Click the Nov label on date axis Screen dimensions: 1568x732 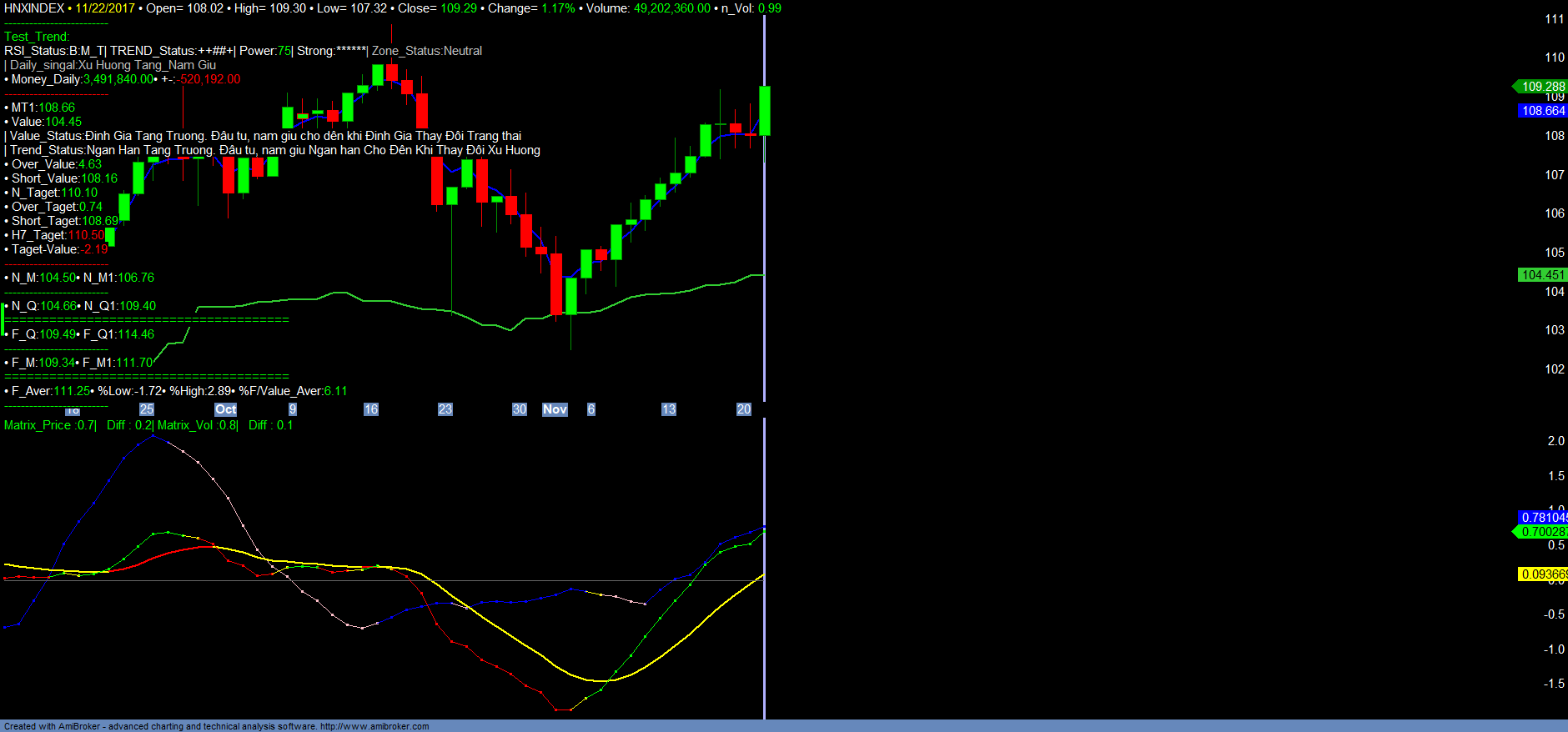coord(555,409)
